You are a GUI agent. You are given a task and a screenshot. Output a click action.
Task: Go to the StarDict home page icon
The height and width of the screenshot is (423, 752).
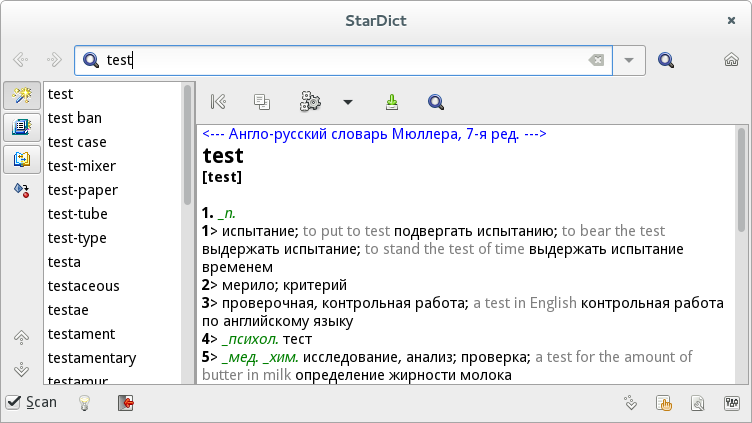[731, 60]
